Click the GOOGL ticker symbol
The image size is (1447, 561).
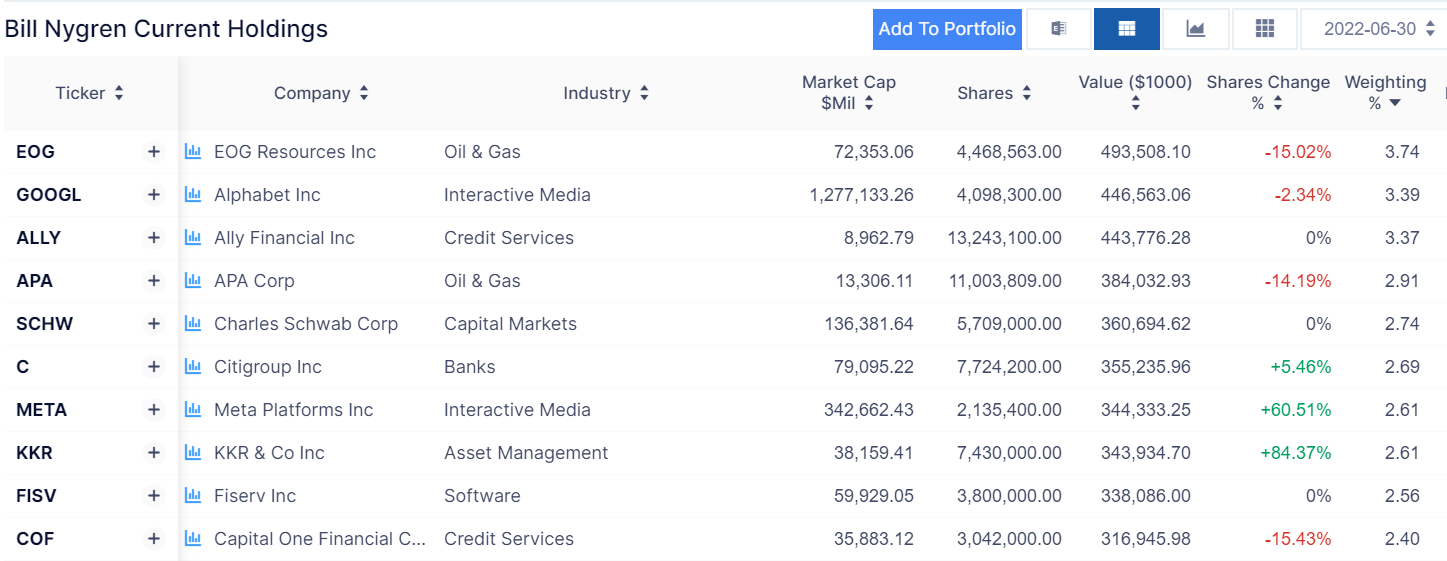point(49,195)
